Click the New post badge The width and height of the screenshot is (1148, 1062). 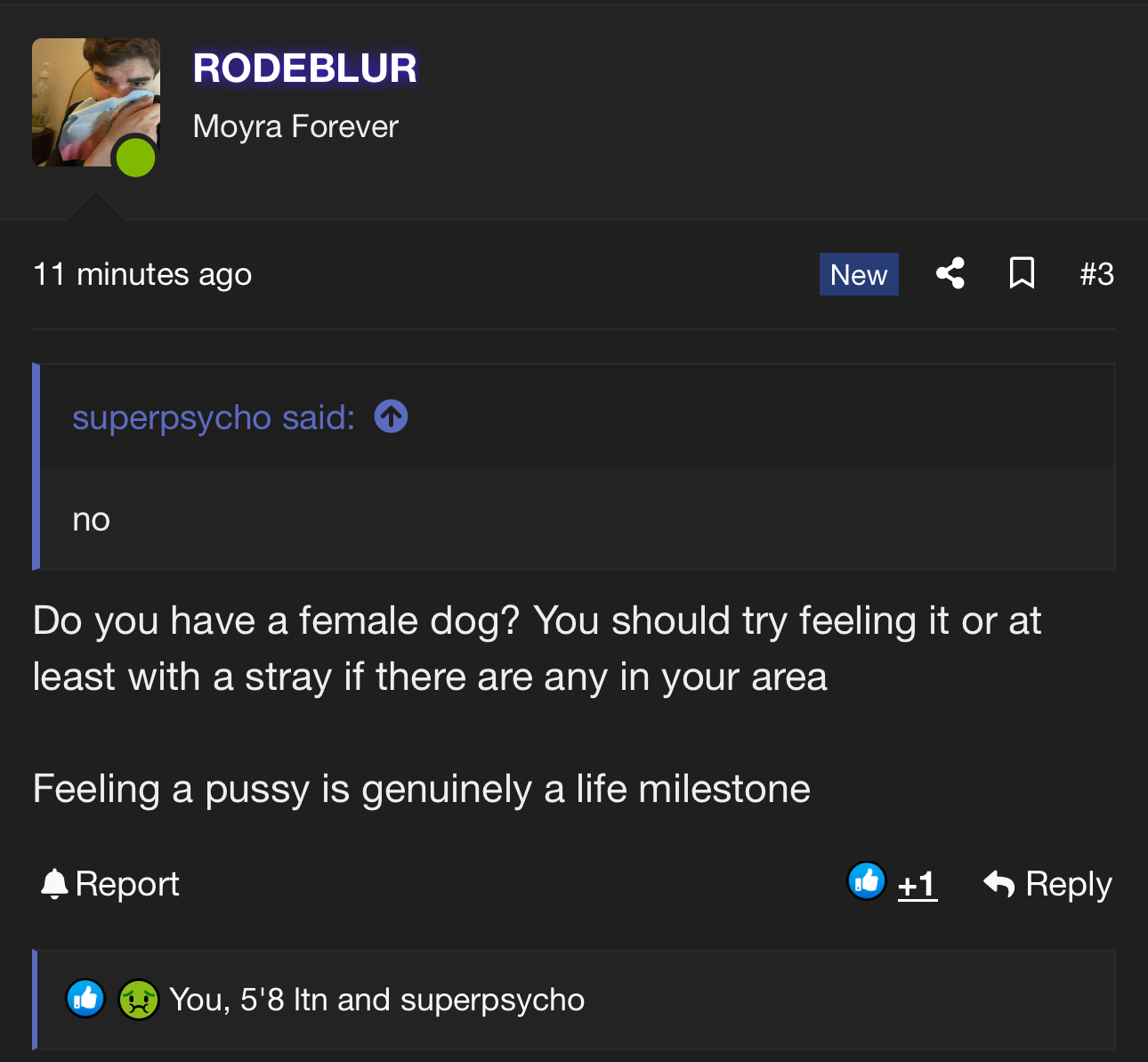tap(859, 274)
